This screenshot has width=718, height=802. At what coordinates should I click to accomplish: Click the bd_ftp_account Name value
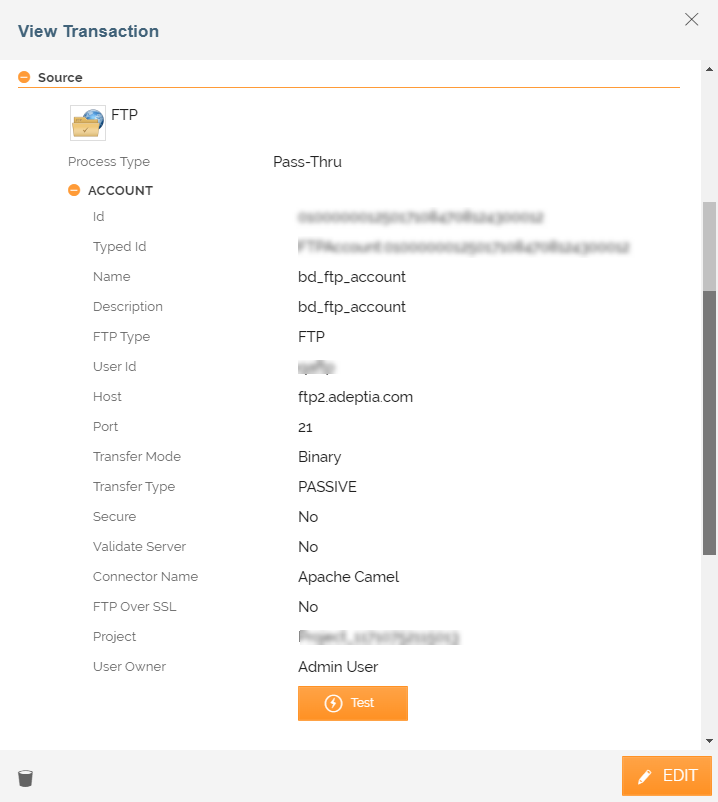[352, 277]
